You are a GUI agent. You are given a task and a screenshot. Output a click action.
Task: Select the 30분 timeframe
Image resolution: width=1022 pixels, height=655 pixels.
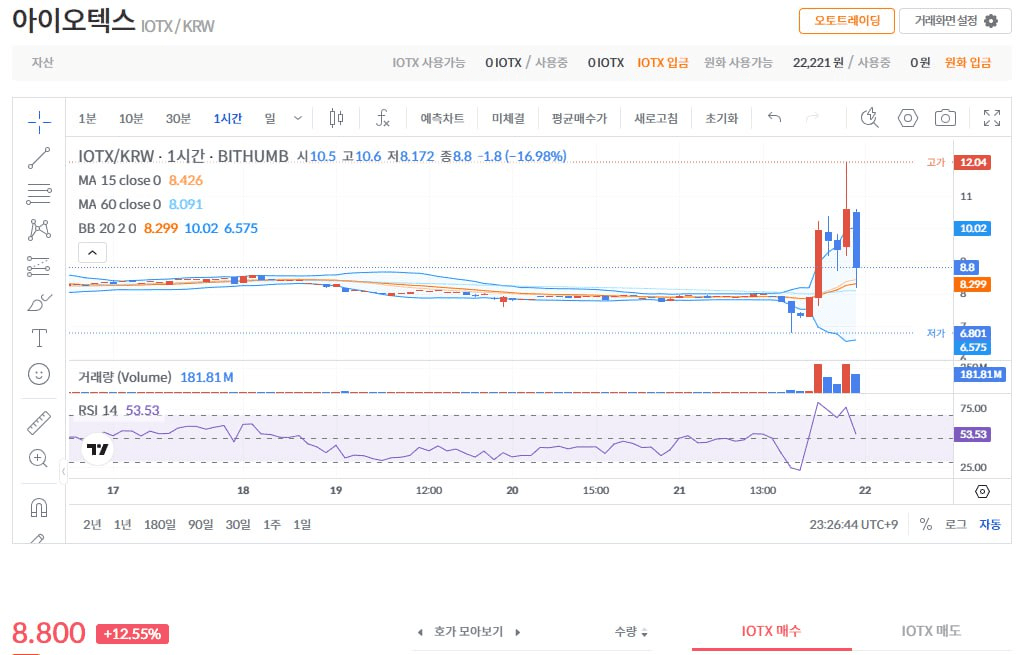(x=178, y=118)
